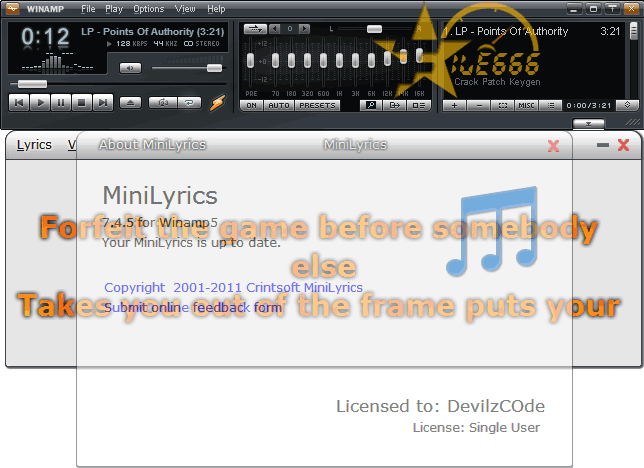Click the Play button in Winamp
The image size is (644, 468).
pos(40,103)
